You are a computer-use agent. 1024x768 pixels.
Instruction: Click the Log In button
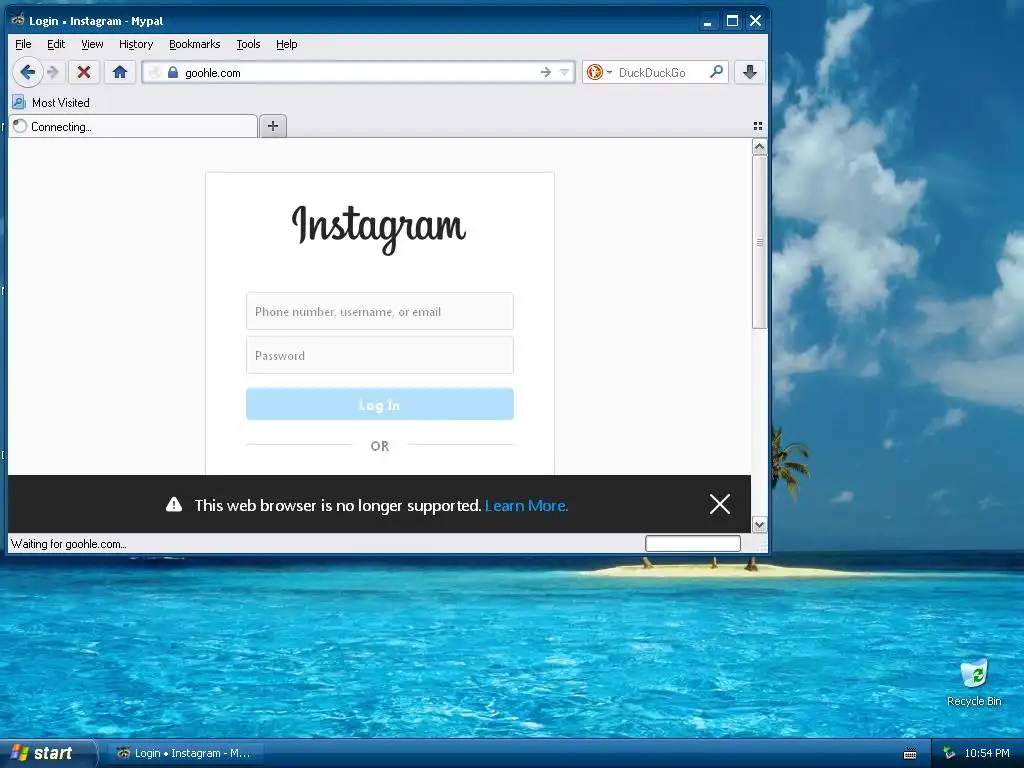(379, 404)
